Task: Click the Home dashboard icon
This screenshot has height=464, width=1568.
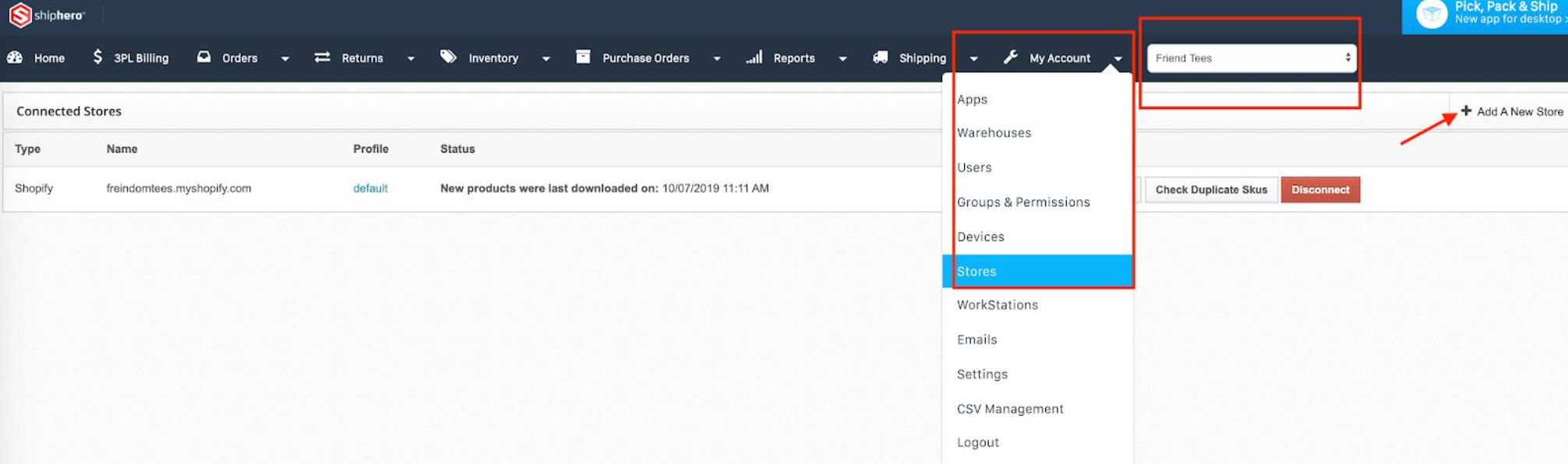Action: pyautogui.click(x=15, y=58)
